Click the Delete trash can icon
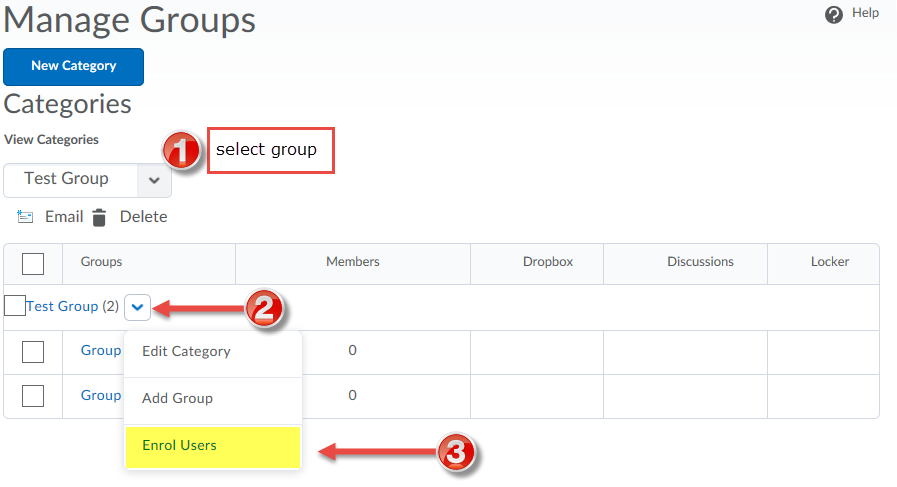Viewport: 897px width, 487px height. (99, 217)
